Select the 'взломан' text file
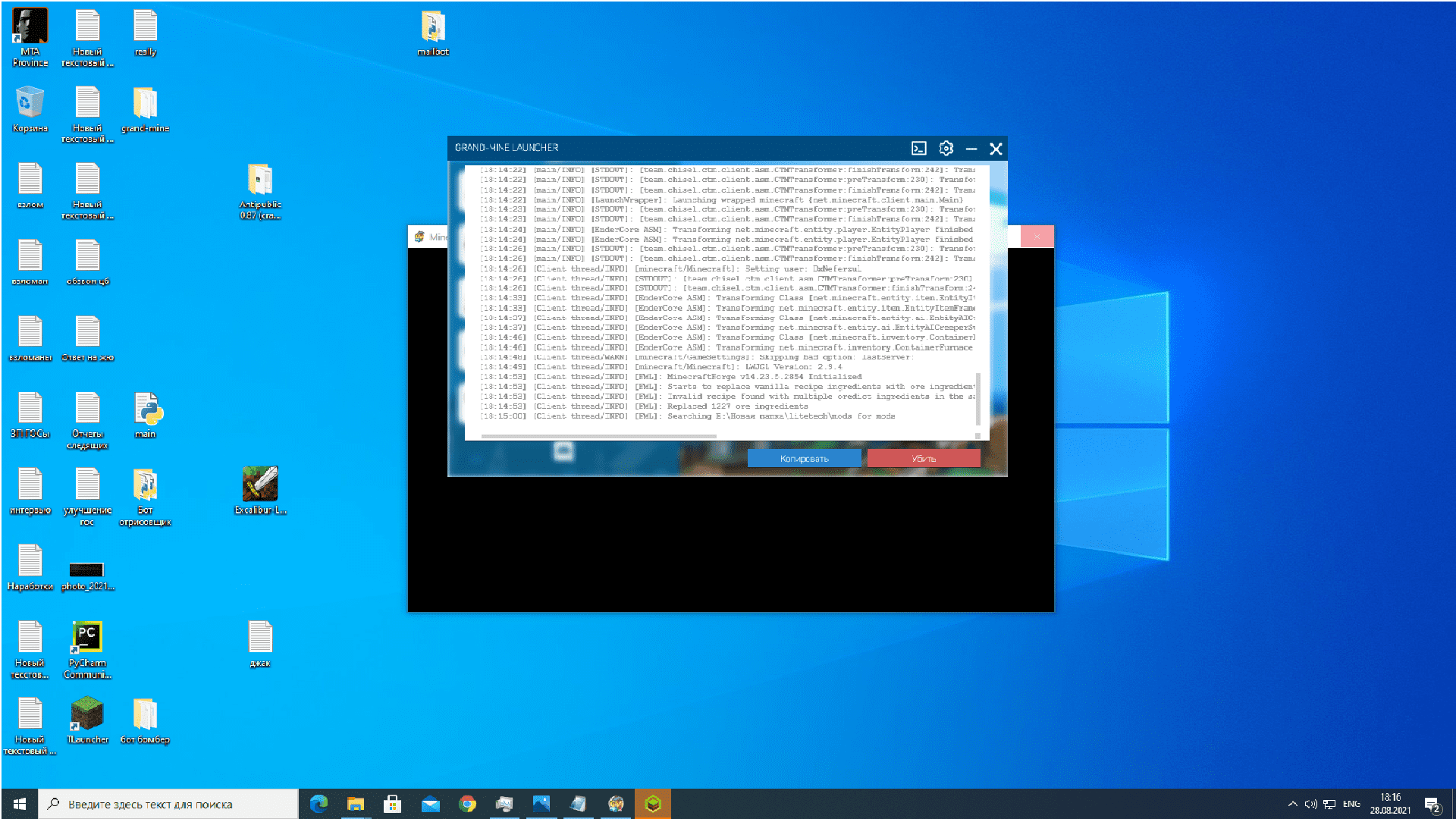1456x819 pixels. [x=30, y=263]
